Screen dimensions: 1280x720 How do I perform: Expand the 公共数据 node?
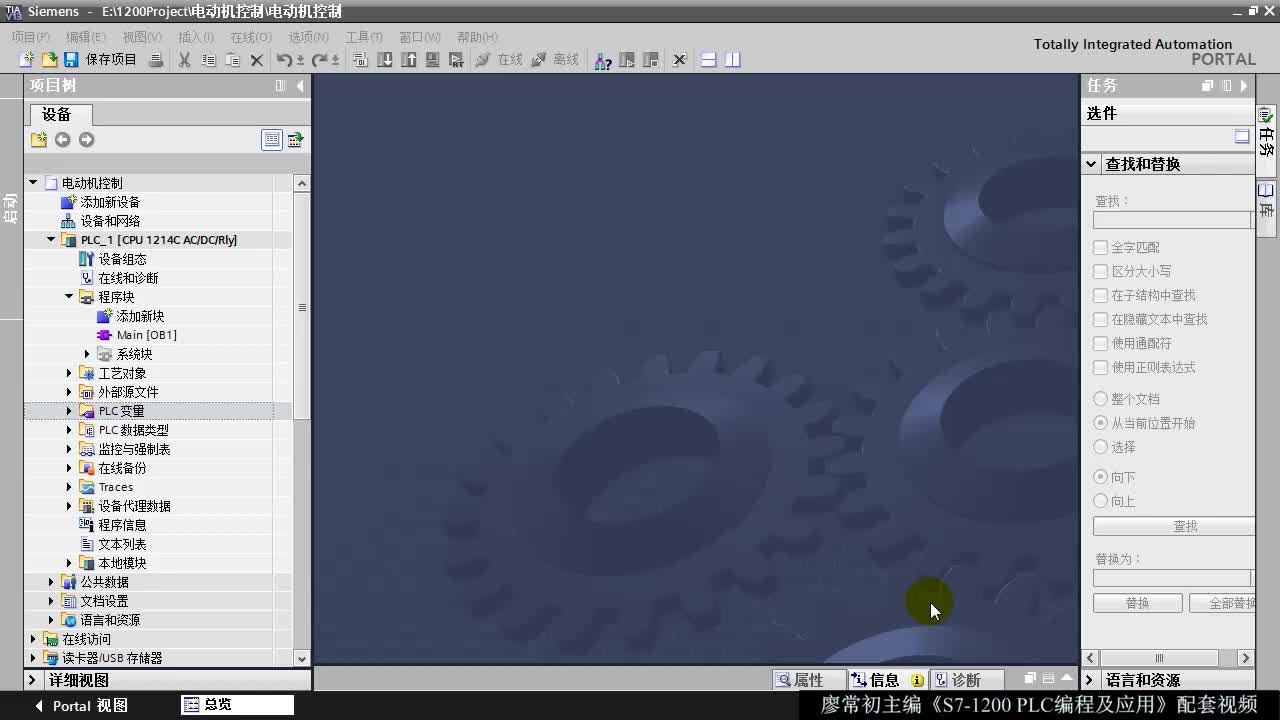(51, 582)
